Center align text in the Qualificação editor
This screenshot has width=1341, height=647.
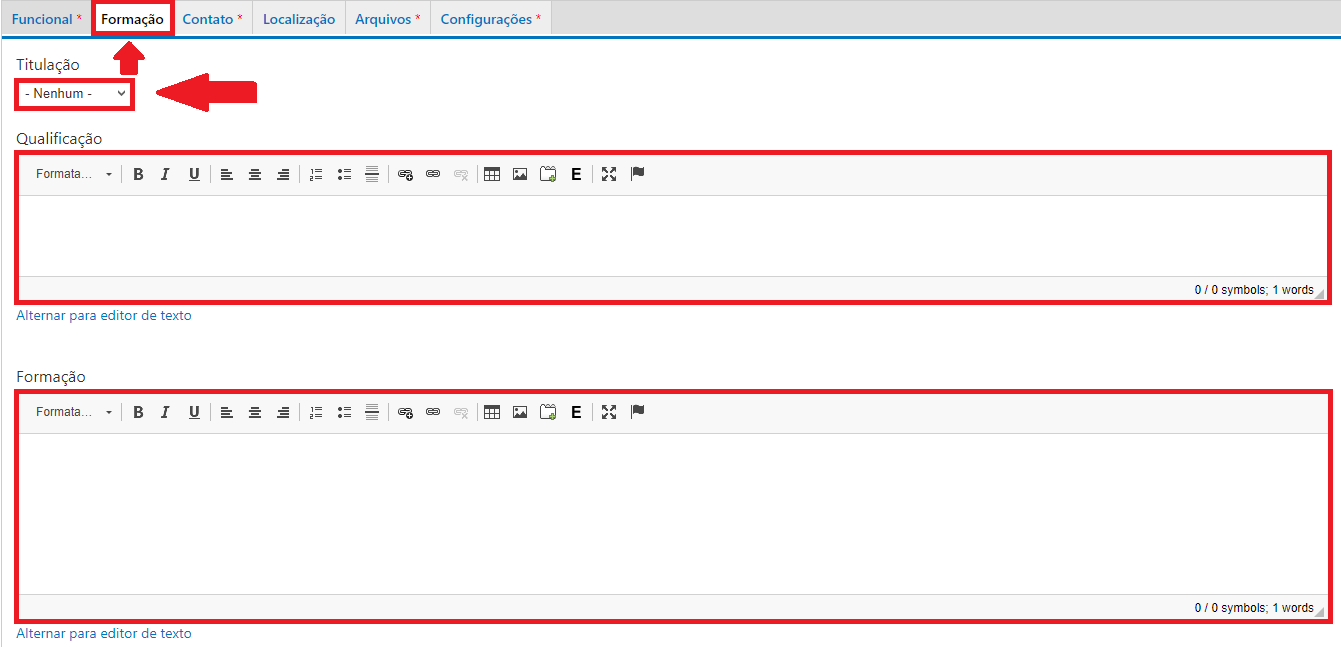pos(255,174)
